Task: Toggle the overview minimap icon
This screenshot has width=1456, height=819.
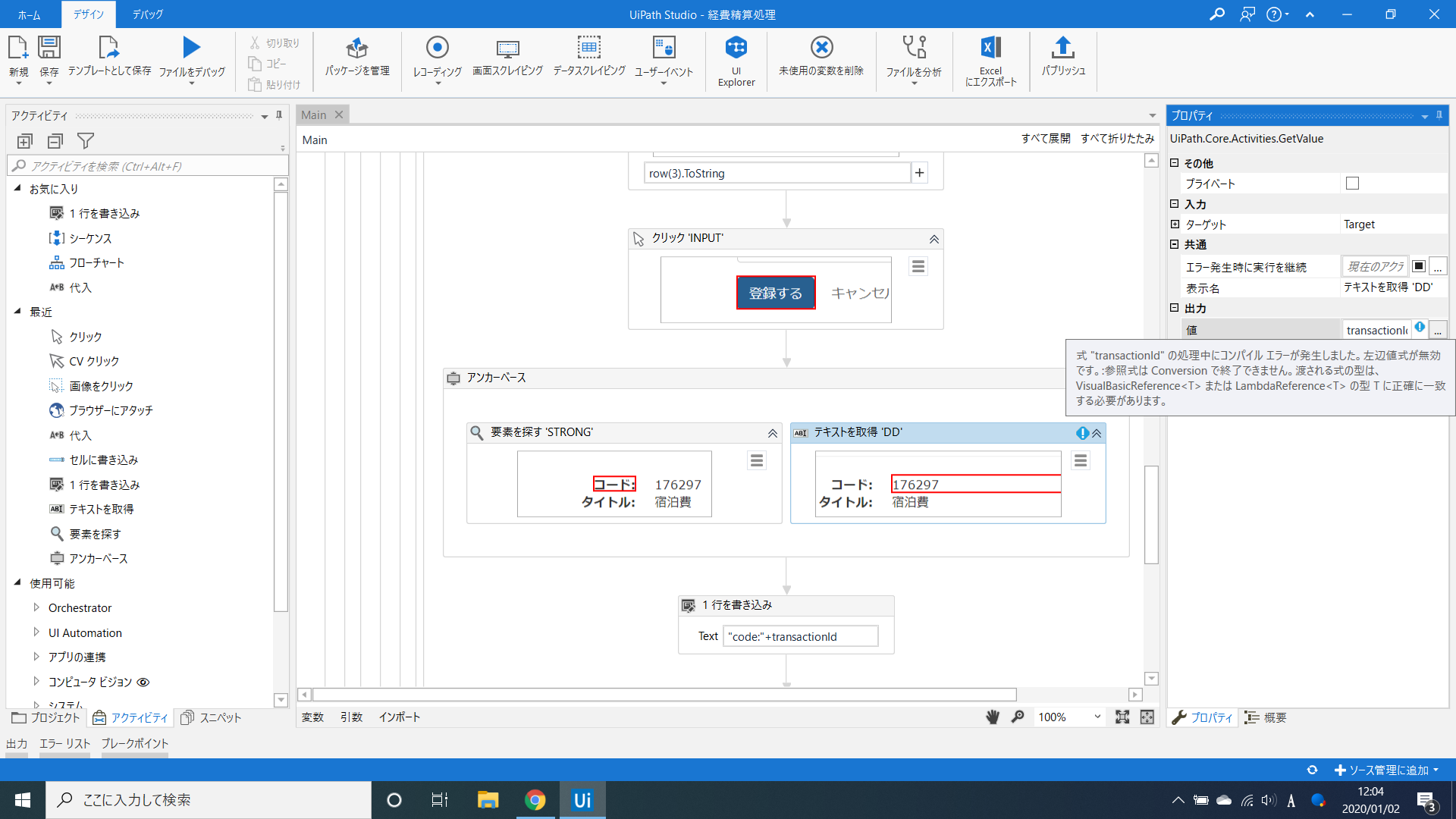Action: click(1147, 717)
